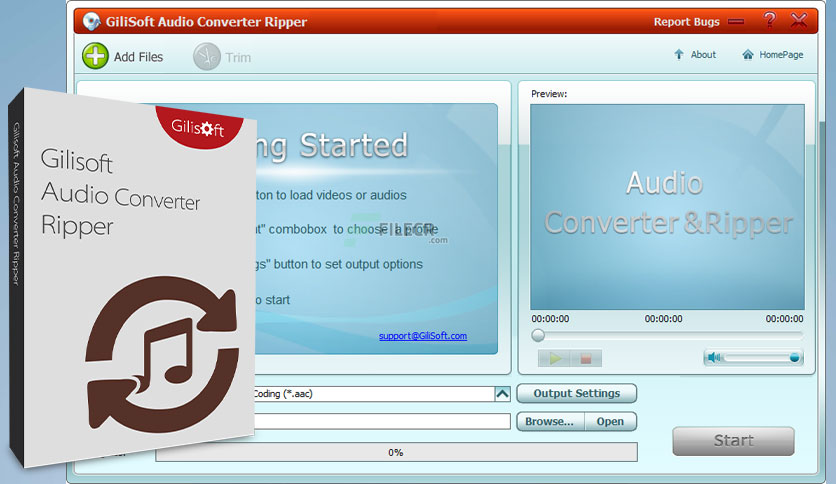The height and width of the screenshot is (484, 836).
Task: Click the Add Files text label
Action: point(138,57)
